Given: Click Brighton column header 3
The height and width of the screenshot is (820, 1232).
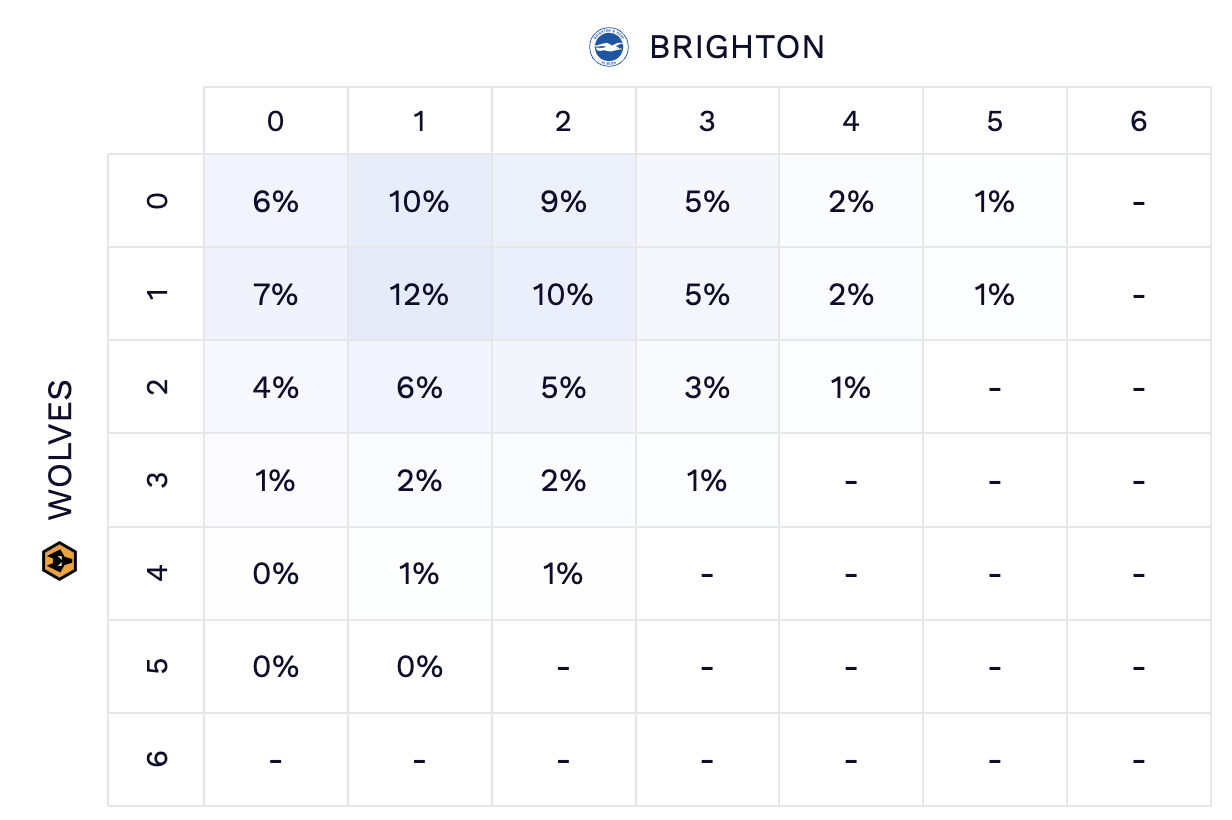Looking at the screenshot, I should pyautogui.click(x=707, y=122).
